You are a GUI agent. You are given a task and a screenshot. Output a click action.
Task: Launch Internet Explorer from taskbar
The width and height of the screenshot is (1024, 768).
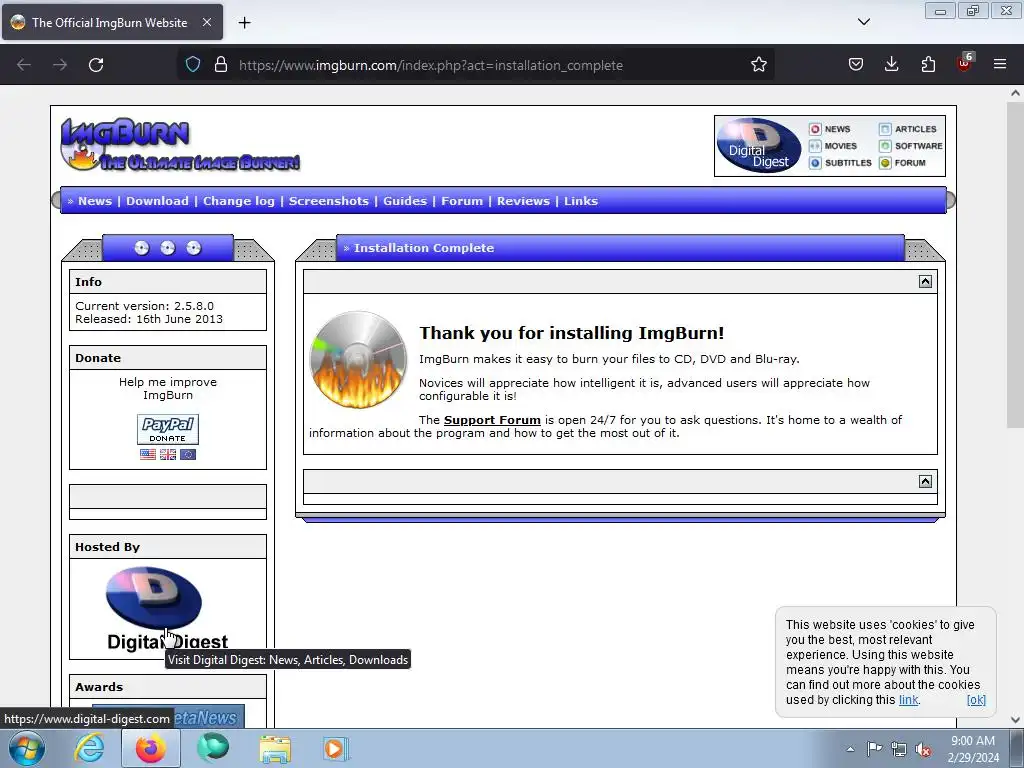point(89,748)
